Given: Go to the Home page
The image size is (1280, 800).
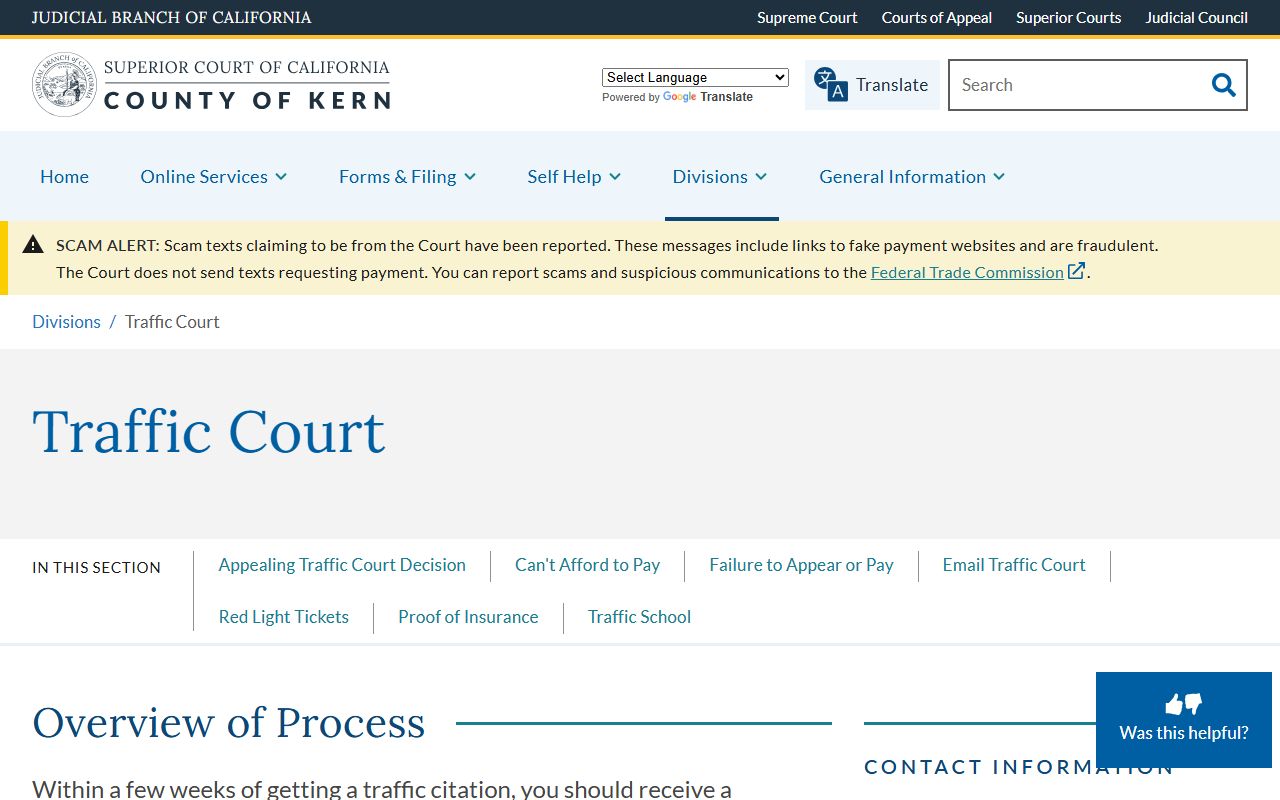Looking at the screenshot, I should pyautogui.click(x=64, y=176).
